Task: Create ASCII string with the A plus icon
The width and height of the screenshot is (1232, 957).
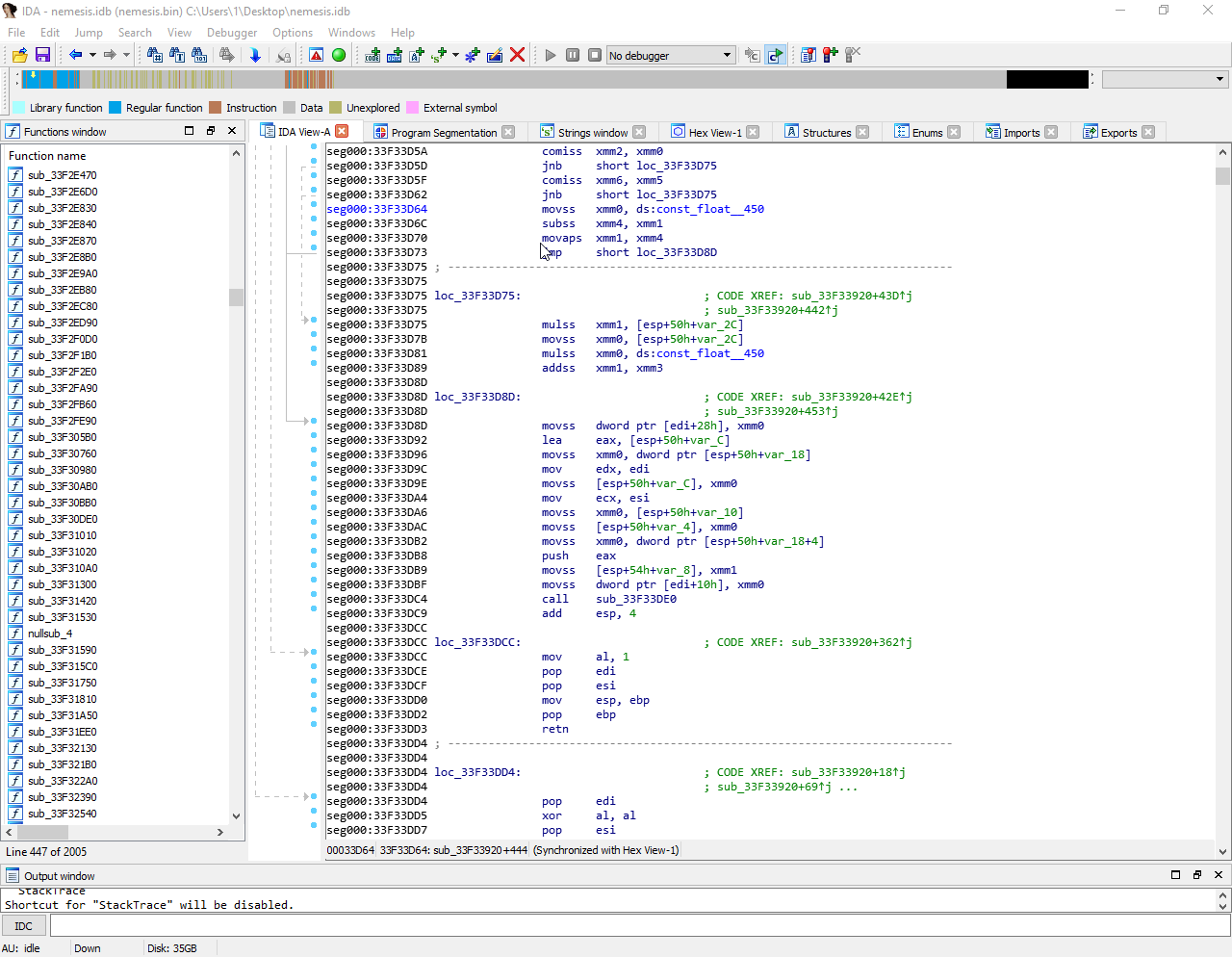Action: (x=417, y=55)
